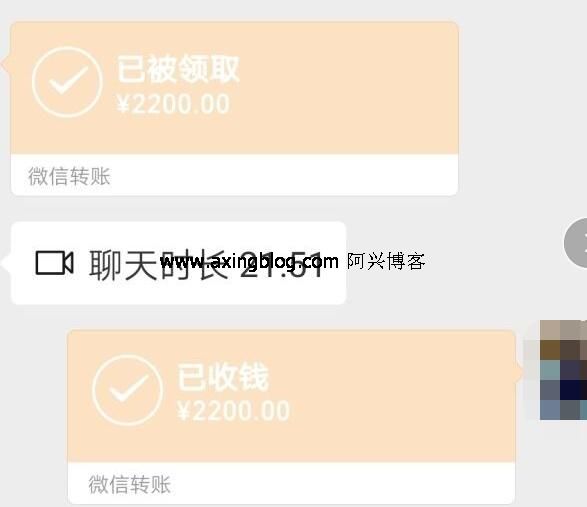This screenshot has height=507, width=587.
Task: Click the 微信转账 label under the received transfer
Action: [130, 484]
